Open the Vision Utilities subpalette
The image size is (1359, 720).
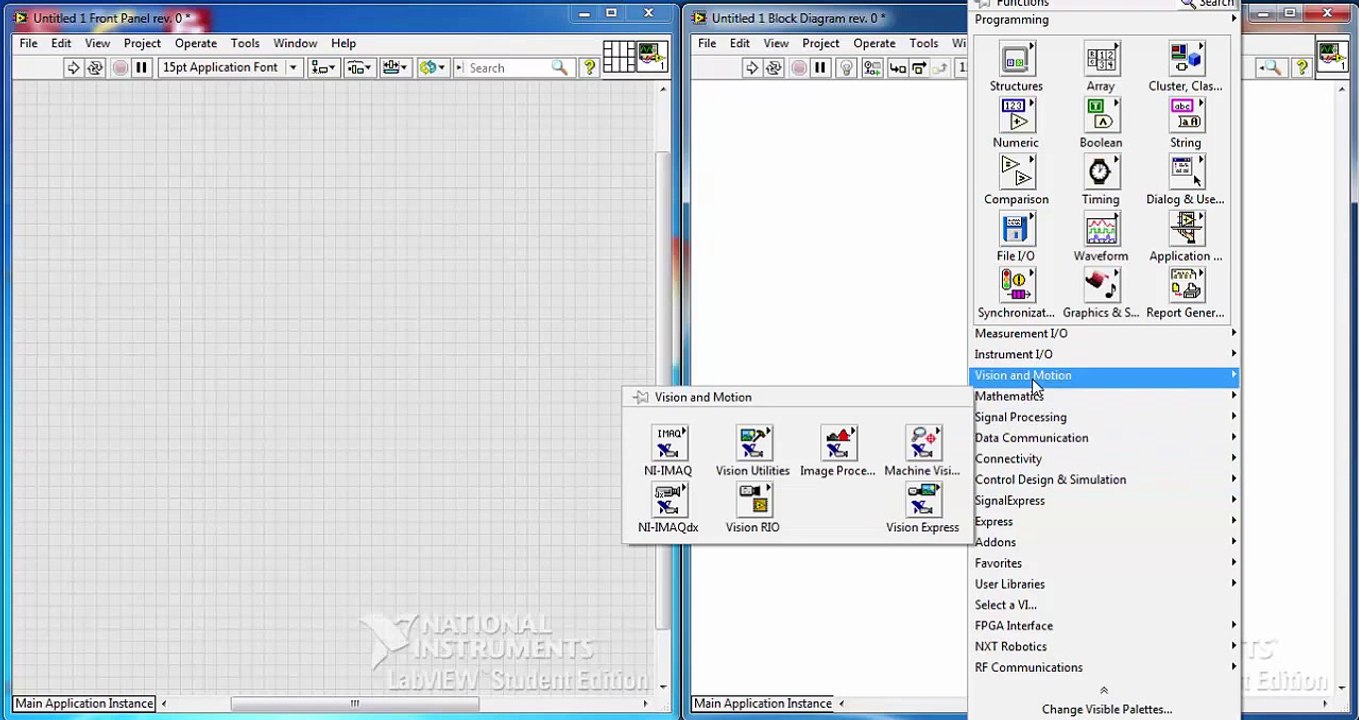pos(753,443)
